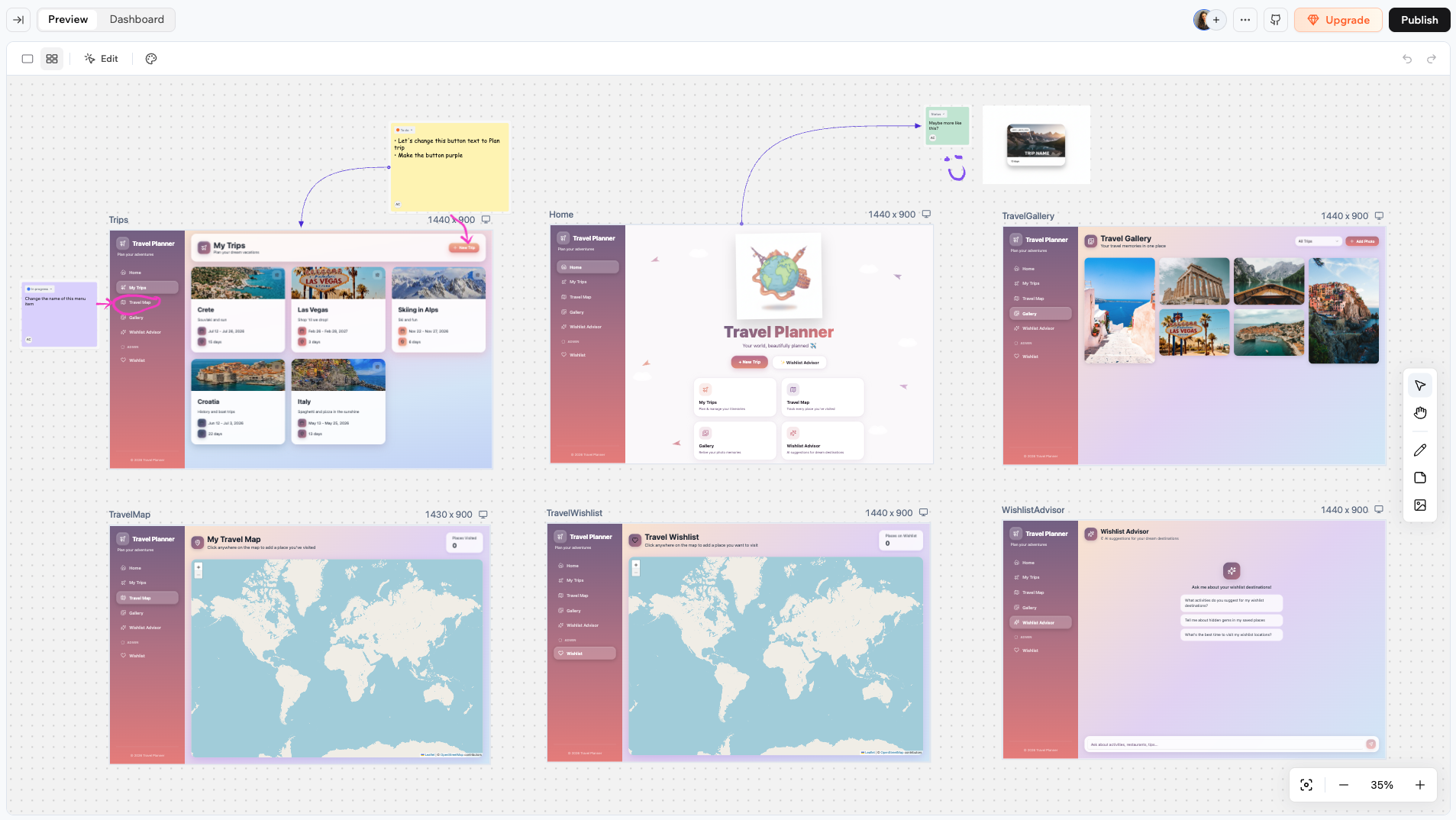Click the New Trip button in Trips frame
This screenshot has width=1456, height=820.
tap(463, 247)
